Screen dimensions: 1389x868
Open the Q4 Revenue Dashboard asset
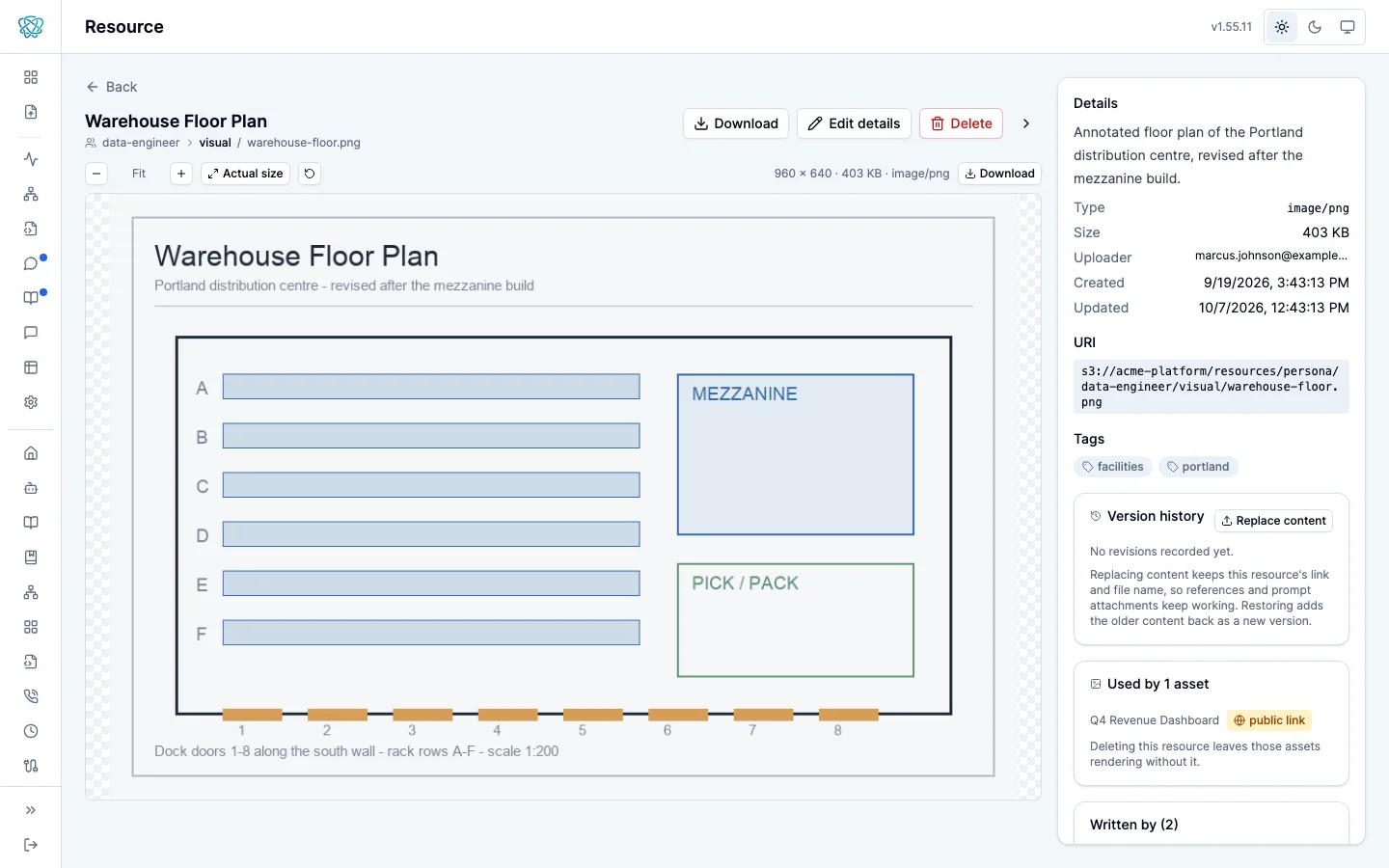click(1155, 720)
